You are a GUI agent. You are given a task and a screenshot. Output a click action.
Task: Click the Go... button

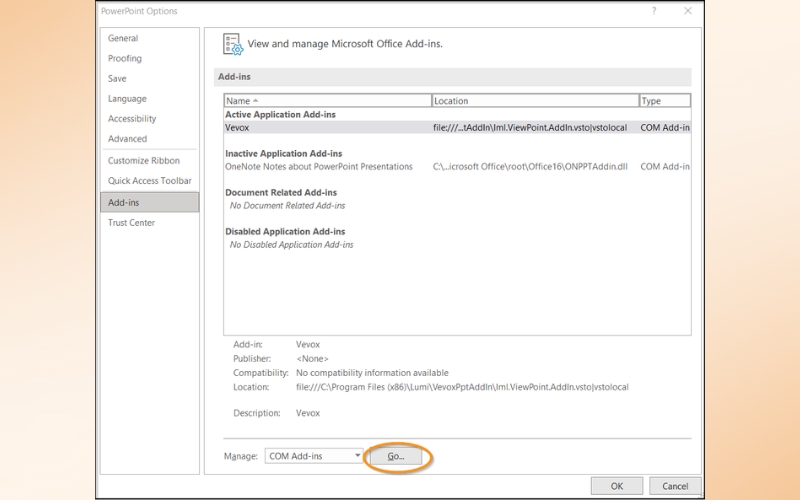(396, 456)
